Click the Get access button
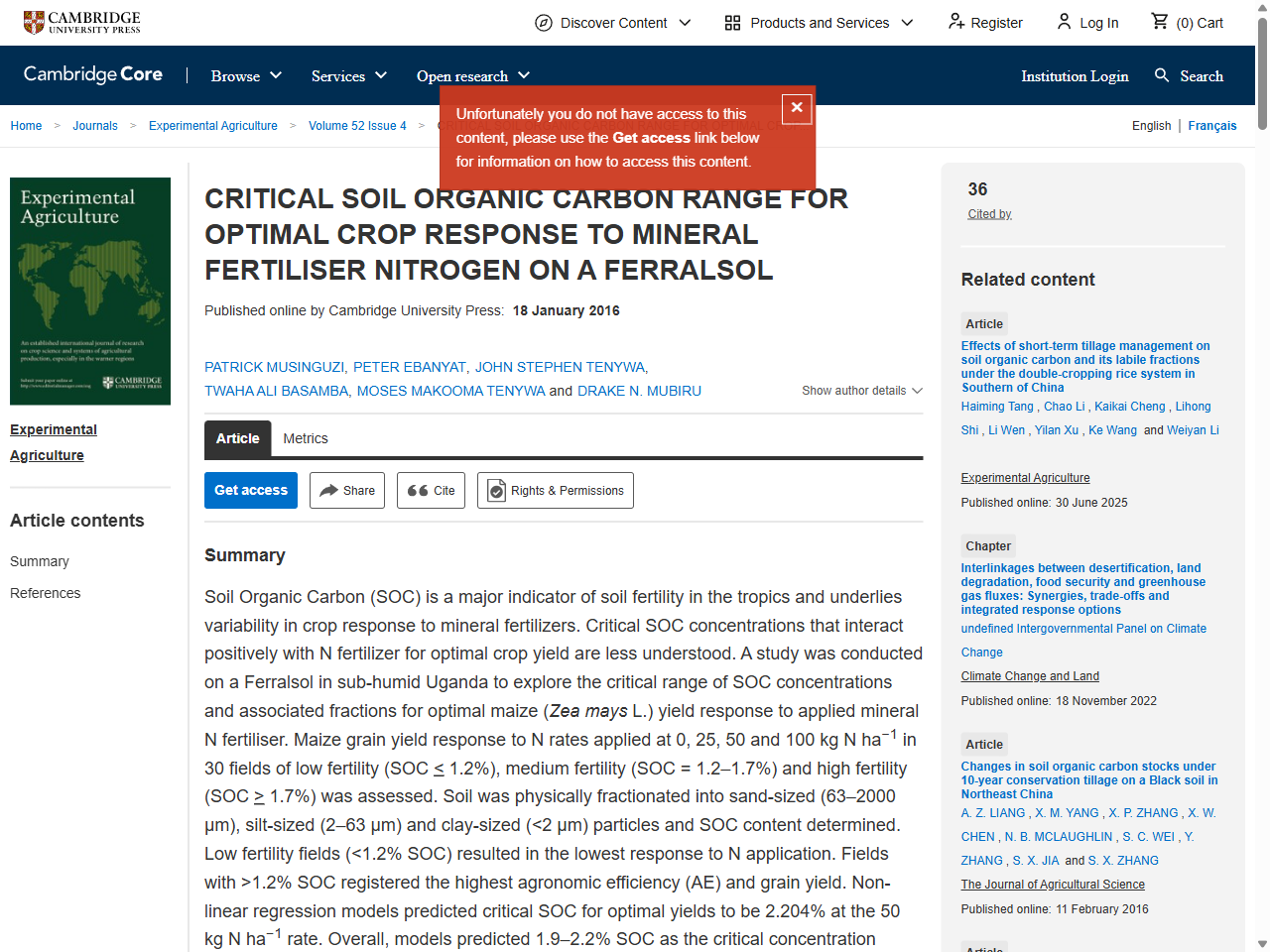Image resolution: width=1270 pixels, height=952 pixels. [x=250, y=490]
